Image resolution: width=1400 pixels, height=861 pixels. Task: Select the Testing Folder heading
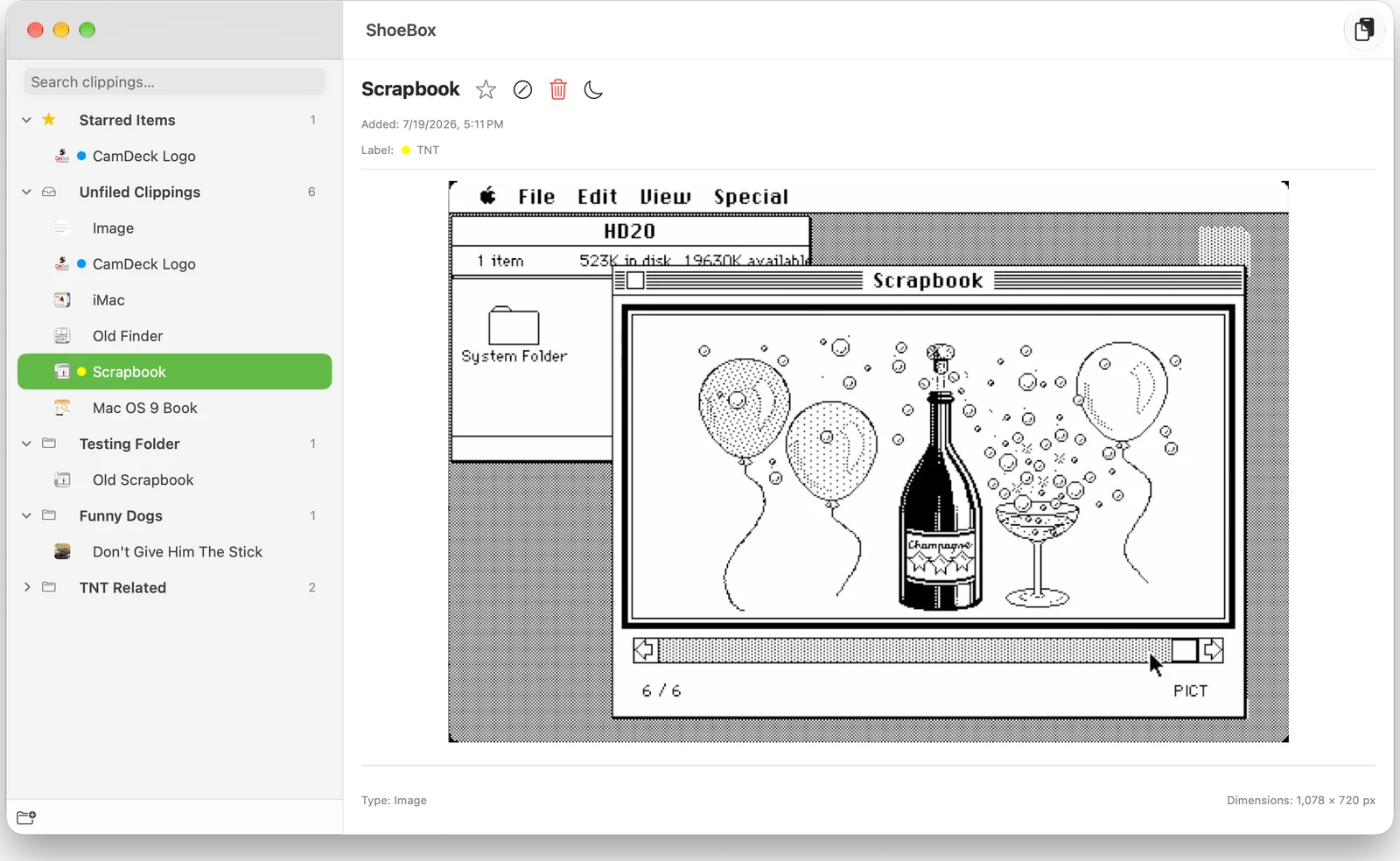(x=129, y=444)
